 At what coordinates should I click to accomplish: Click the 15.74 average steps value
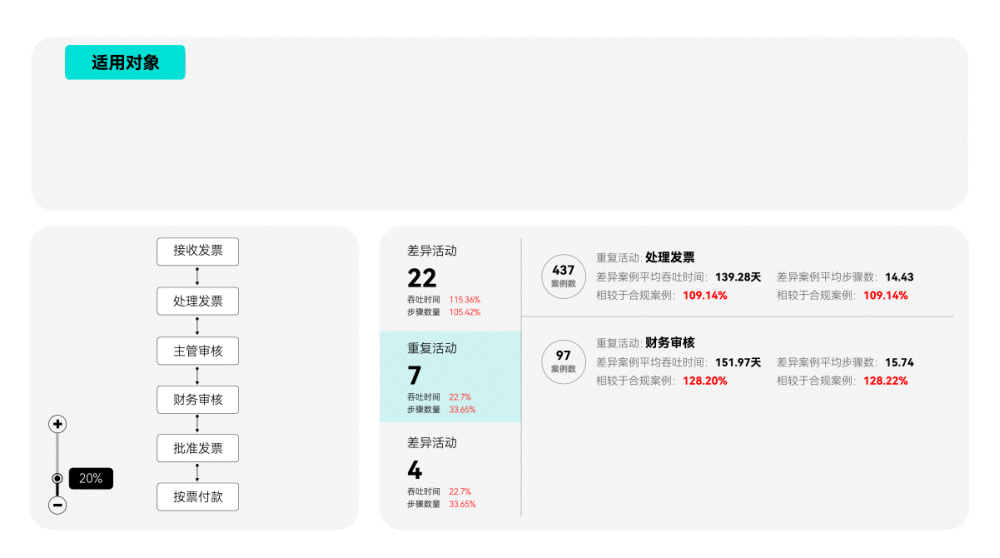tap(899, 362)
